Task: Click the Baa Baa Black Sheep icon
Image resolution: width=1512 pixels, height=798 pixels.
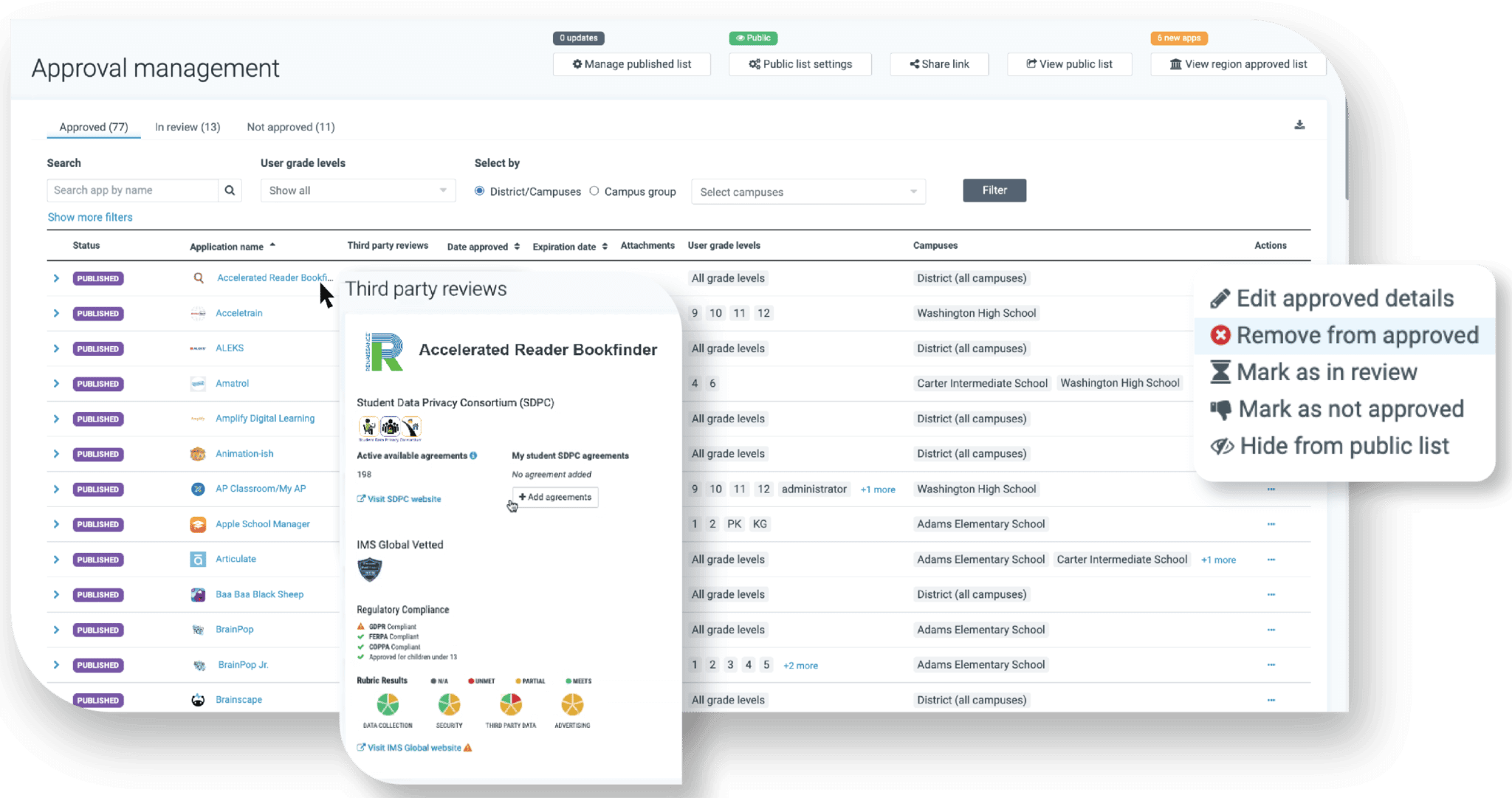Action: pyautogui.click(x=198, y=594)
